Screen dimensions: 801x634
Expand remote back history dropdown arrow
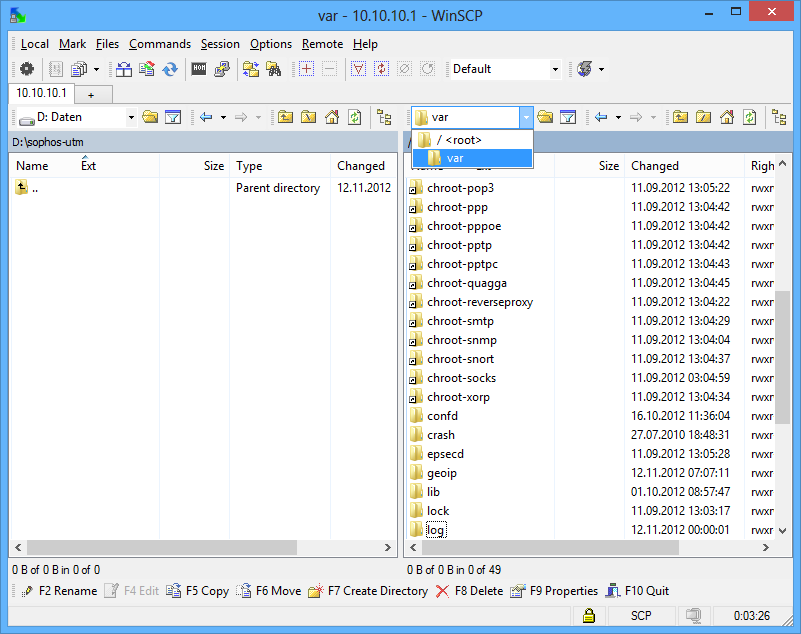[618, 118]
